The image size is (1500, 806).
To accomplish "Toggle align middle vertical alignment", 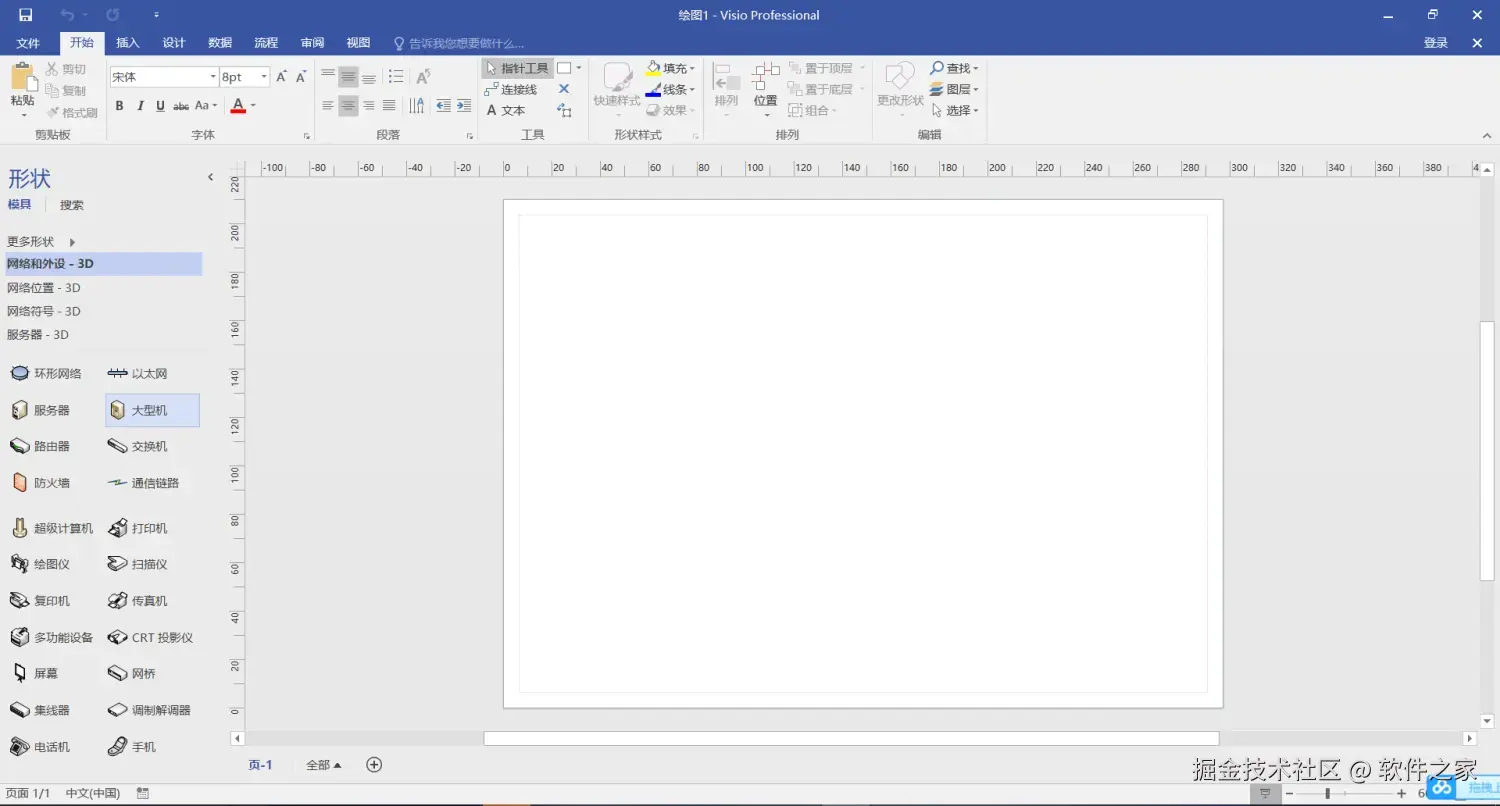I will 348,77.
